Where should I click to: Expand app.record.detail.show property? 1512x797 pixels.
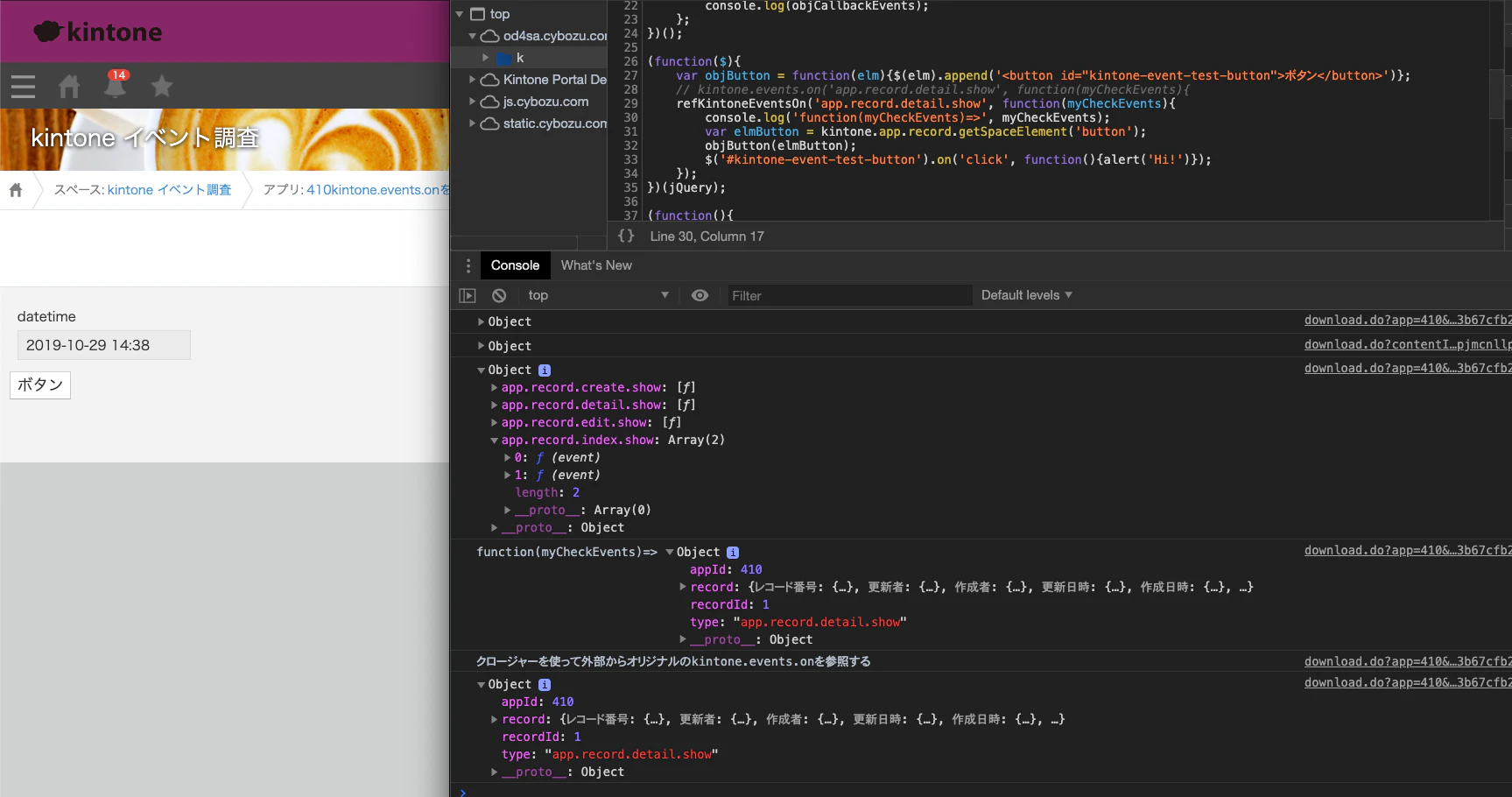coord(495,406)
